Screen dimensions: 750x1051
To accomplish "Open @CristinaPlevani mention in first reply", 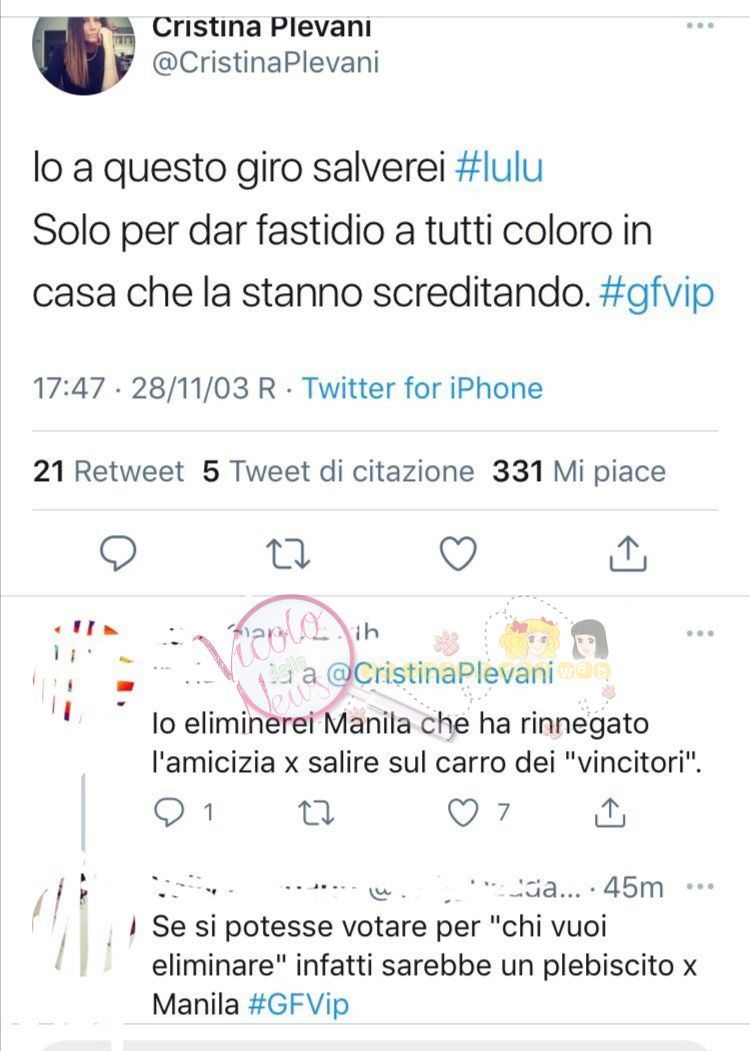I will (x=440, y=673).
